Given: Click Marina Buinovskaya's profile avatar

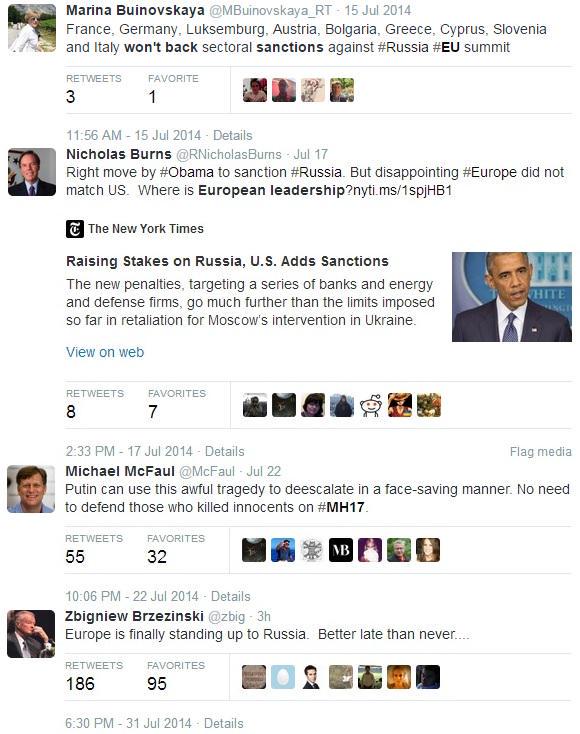Looking at the screenshot, I should point(32,28).
